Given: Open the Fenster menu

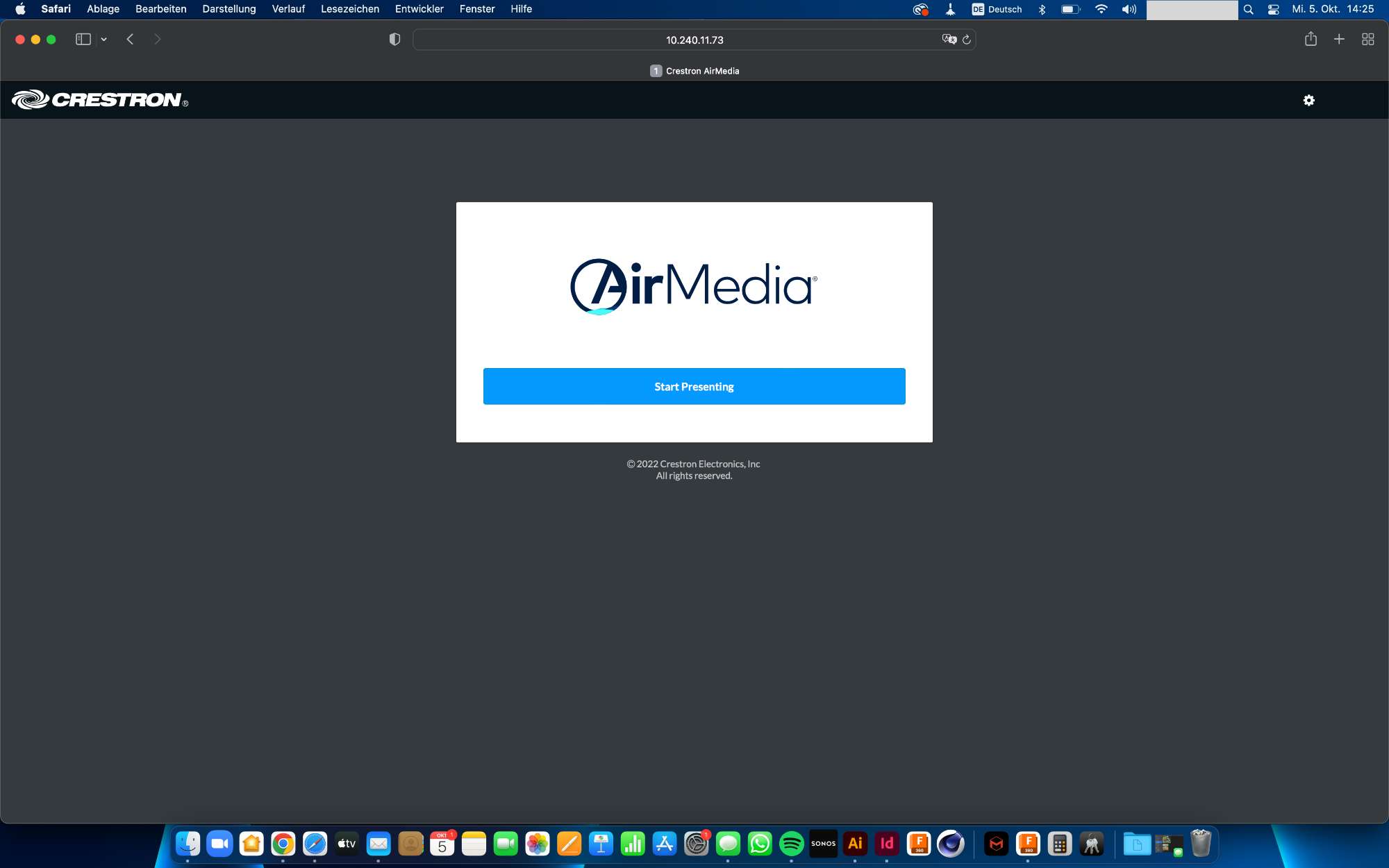Looking at the screenshot, I should click(x=476, y=9).
